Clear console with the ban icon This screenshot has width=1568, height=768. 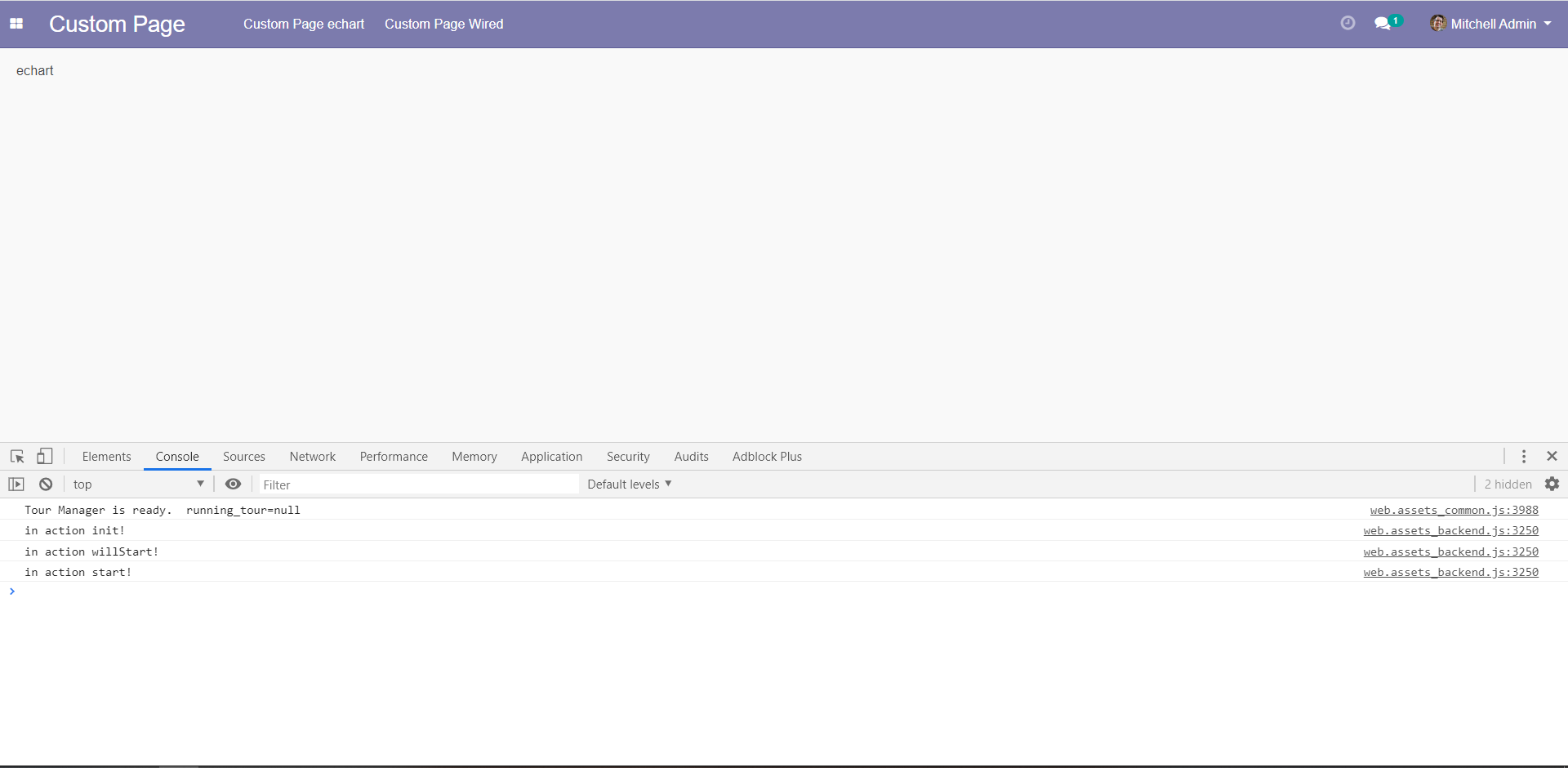coord(46,484)
